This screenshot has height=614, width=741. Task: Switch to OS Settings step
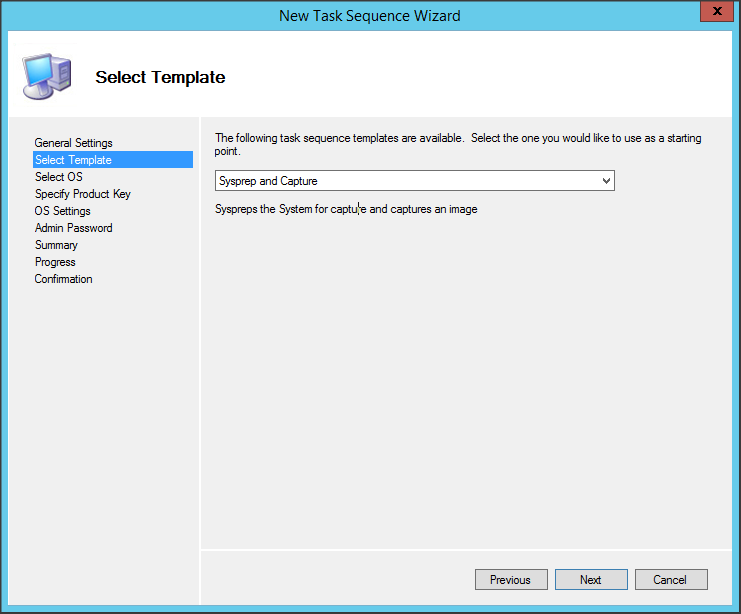coord(62,211)
